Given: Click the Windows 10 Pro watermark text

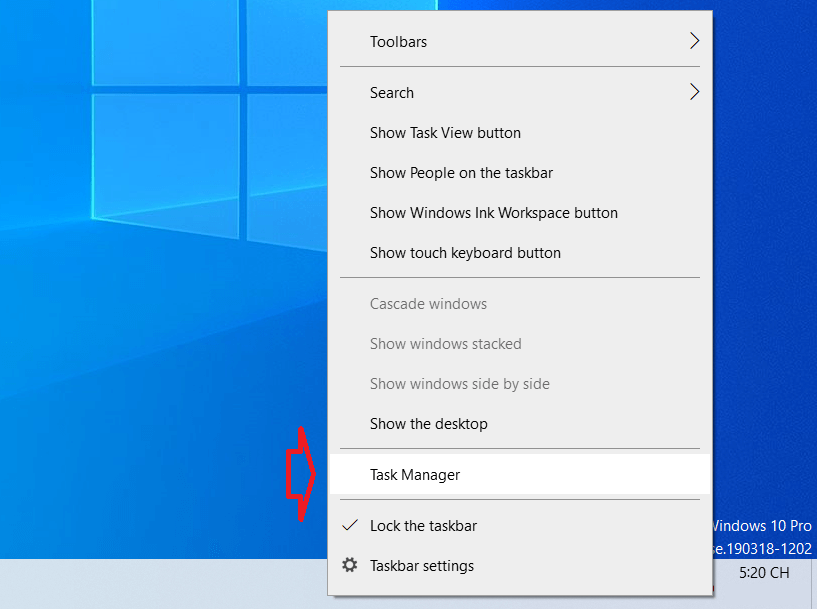Looking at the screenshot, I should (761, 525).
